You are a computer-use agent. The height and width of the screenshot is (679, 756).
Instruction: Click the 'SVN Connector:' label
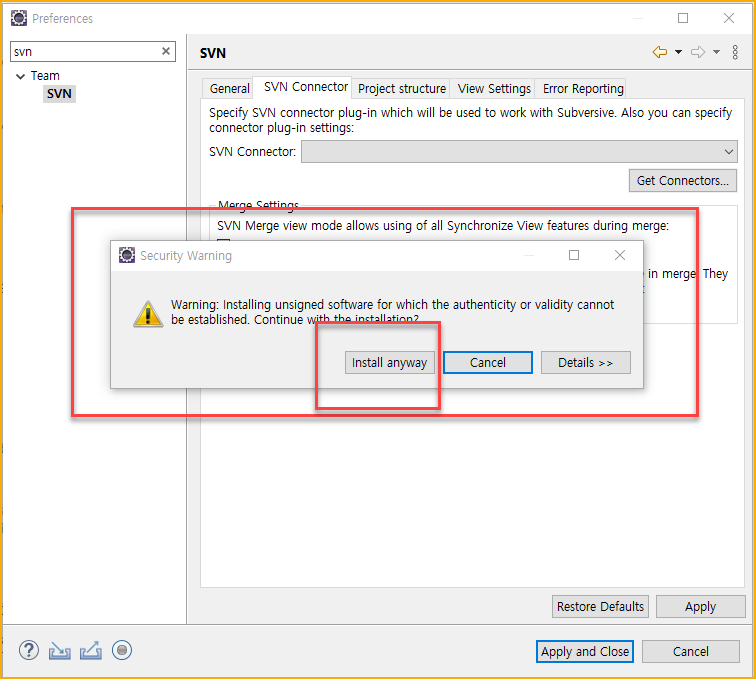pos(252,152)
